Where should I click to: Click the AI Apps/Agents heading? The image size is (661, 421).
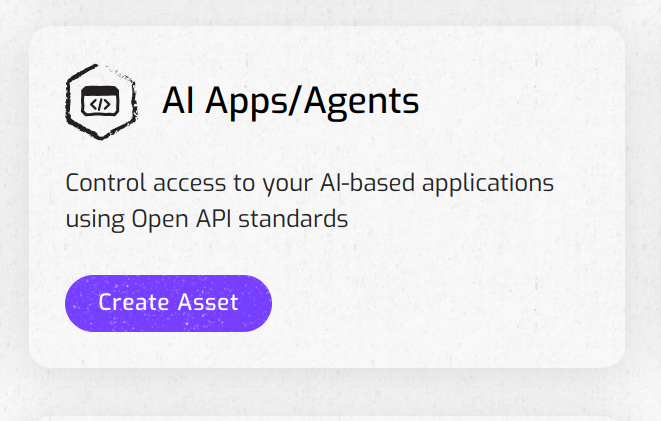click(290, 101)
